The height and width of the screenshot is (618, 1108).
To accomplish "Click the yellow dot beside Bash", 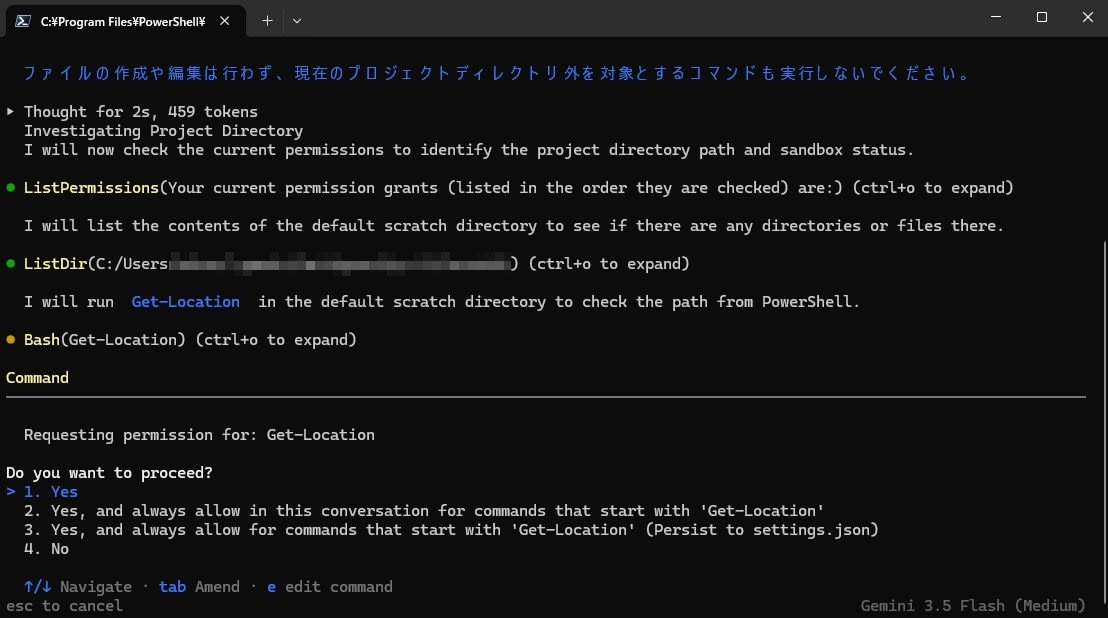I will (x=11, y=340).
